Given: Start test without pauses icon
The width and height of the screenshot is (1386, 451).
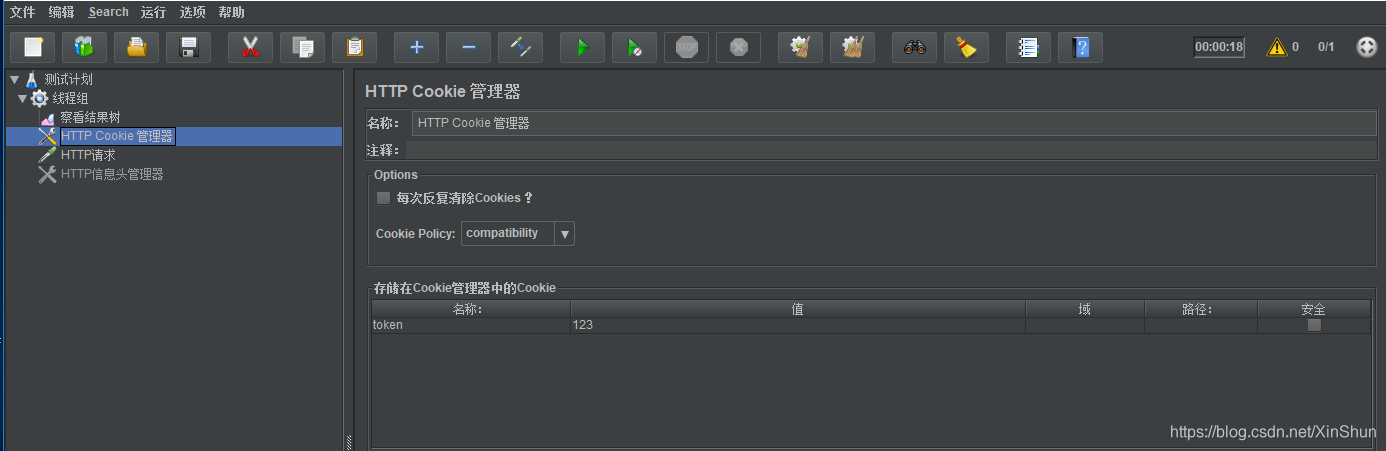Looking at the screenshot, I should [x=635, y=47].
